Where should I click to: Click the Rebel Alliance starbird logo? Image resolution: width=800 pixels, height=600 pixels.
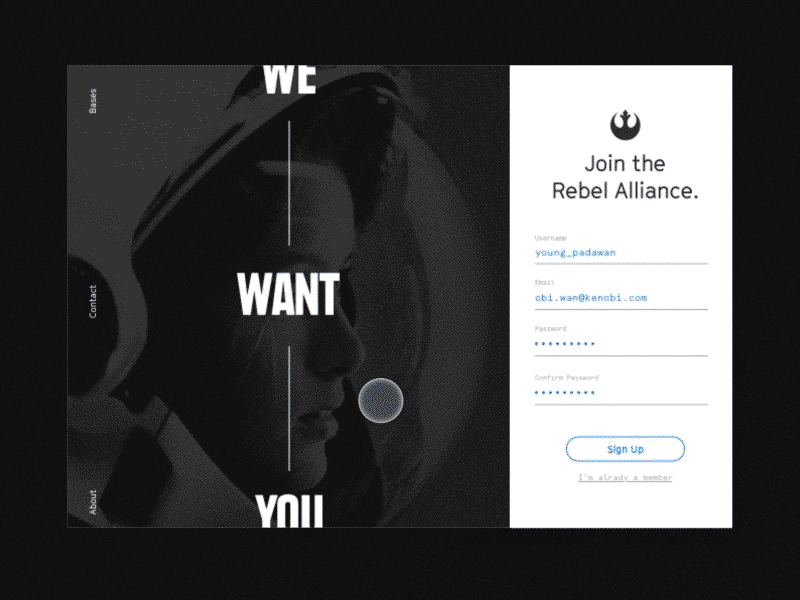point(625,125)
